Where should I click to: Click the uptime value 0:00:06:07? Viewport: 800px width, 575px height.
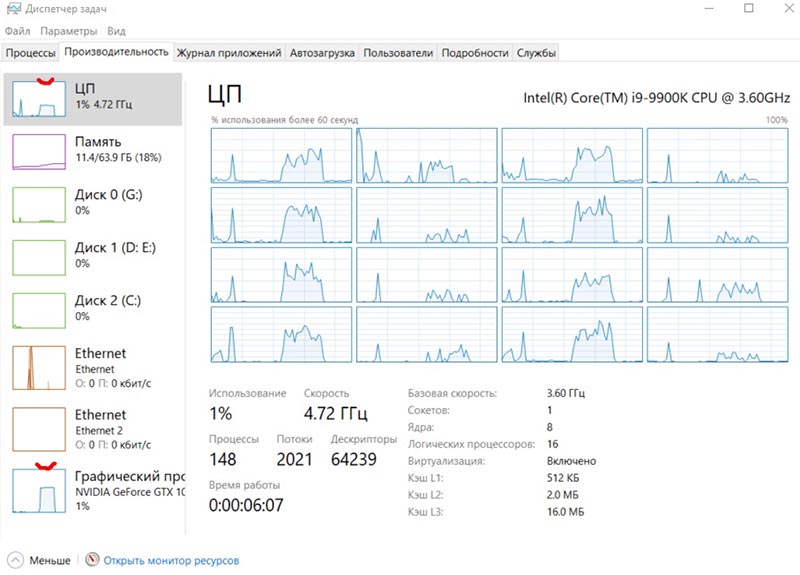point(246,505)
